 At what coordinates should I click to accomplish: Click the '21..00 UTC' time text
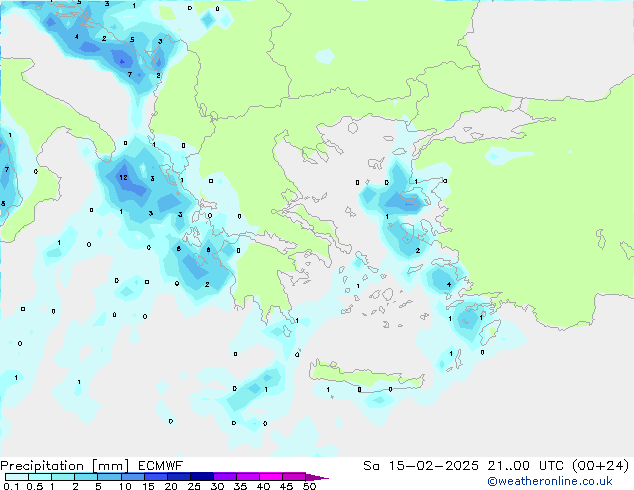pyautogui.click(x=528, y=466)
